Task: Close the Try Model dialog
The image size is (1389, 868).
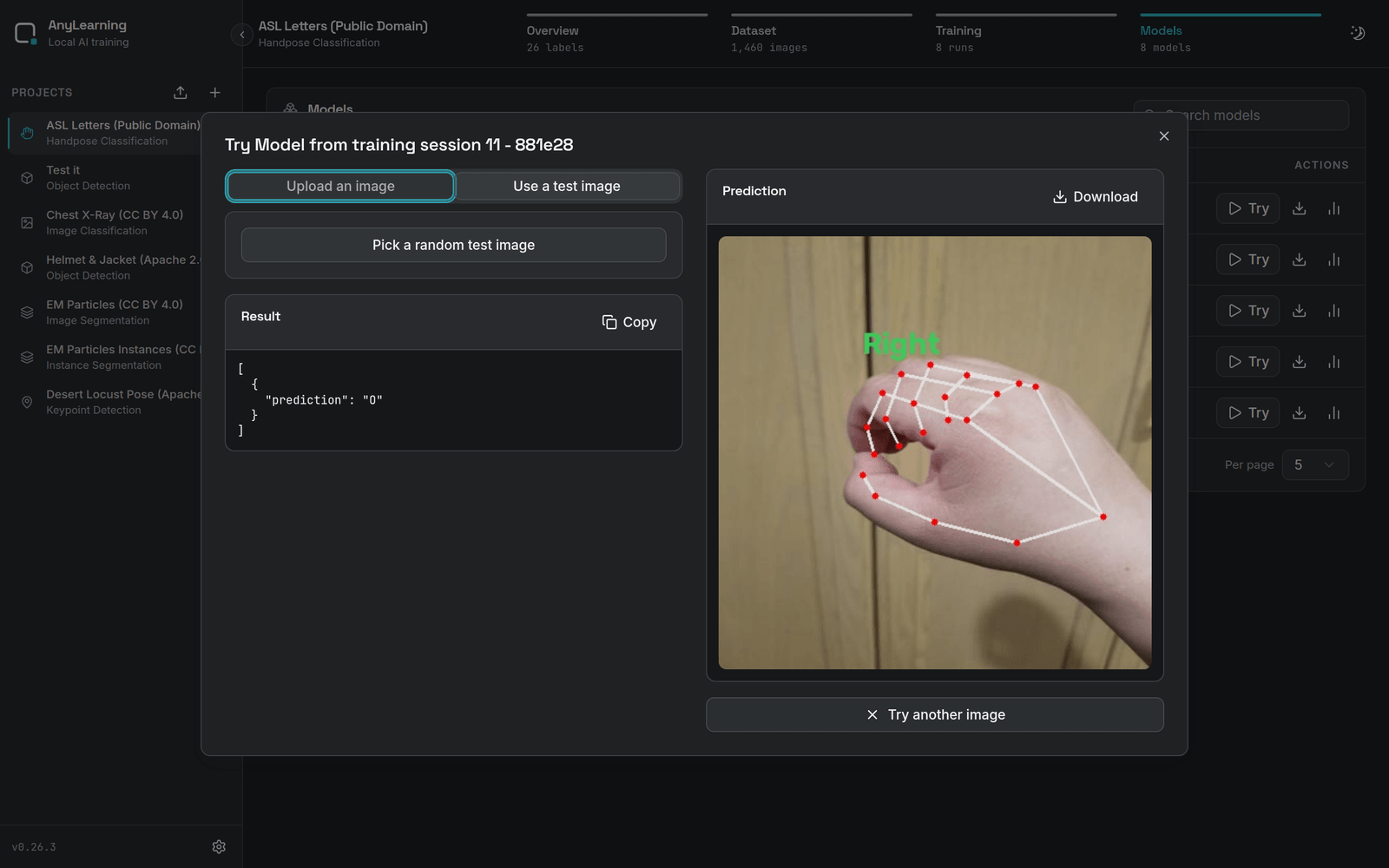Action: click(x=1164, y=136)
